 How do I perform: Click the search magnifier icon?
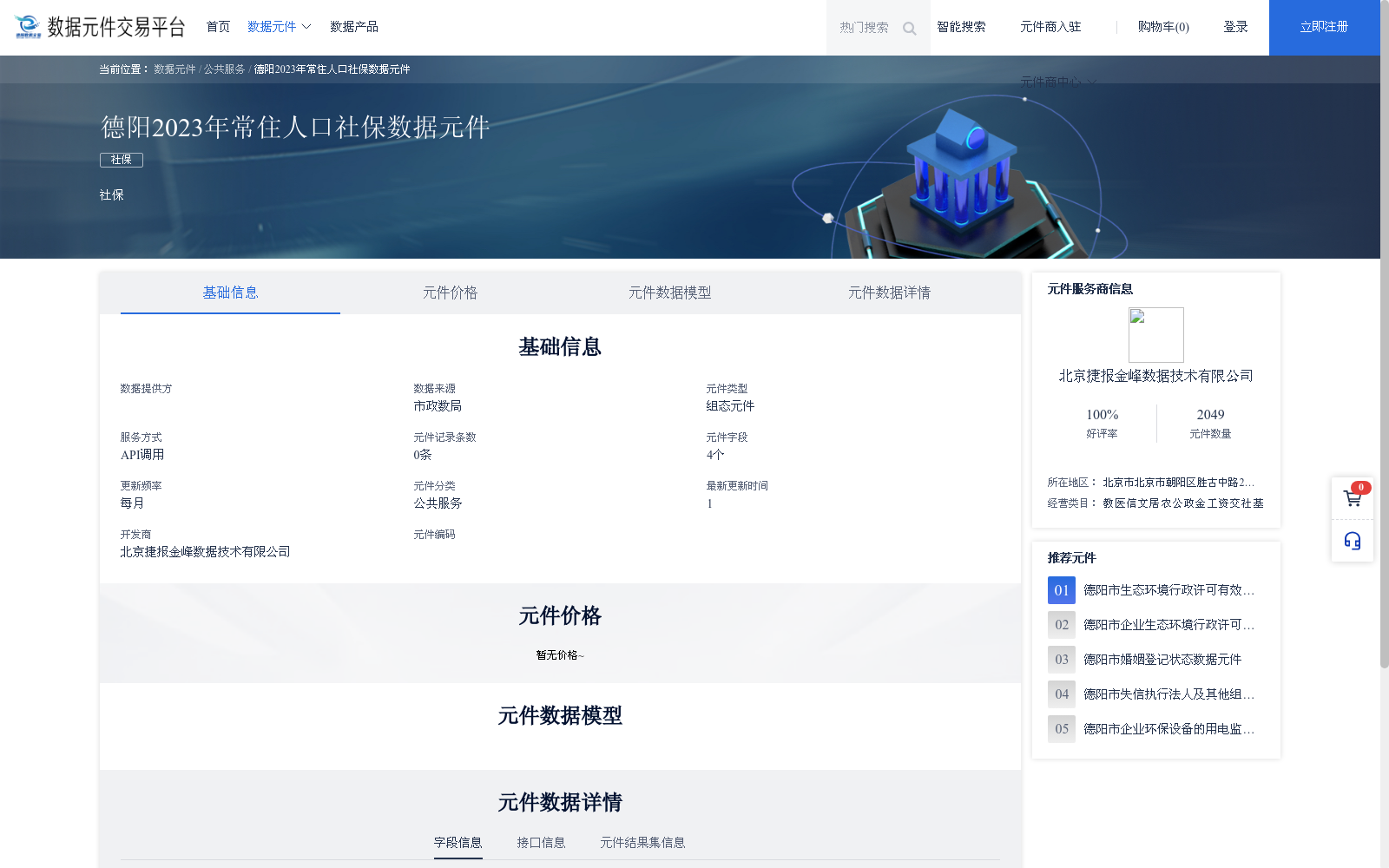(x=909, y=29)
